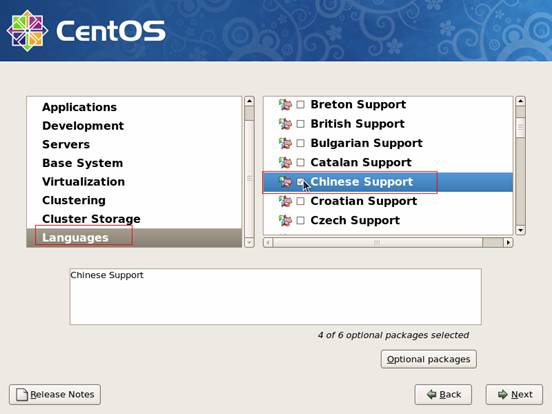The image size is (552, 414).
Task: Enable the British Support checkbox
Action: [300, 124]
